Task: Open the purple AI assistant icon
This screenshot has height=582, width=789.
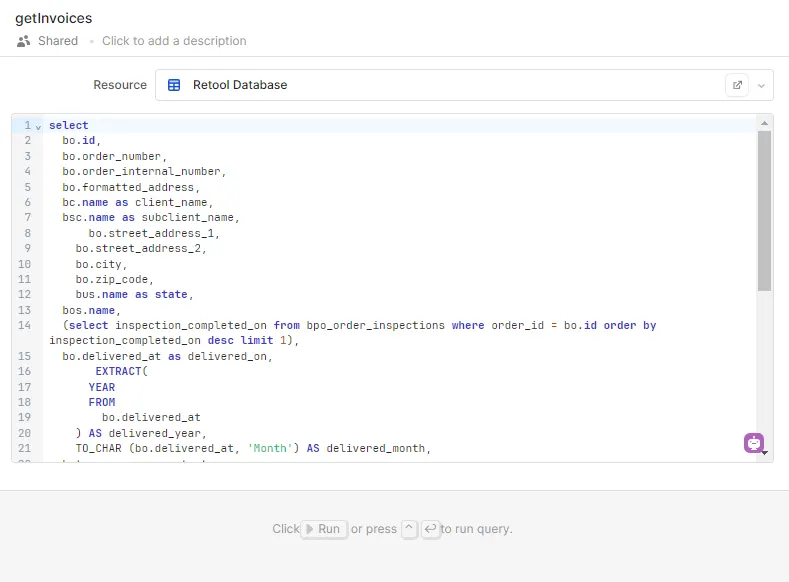Action: (x=754, y=443)
